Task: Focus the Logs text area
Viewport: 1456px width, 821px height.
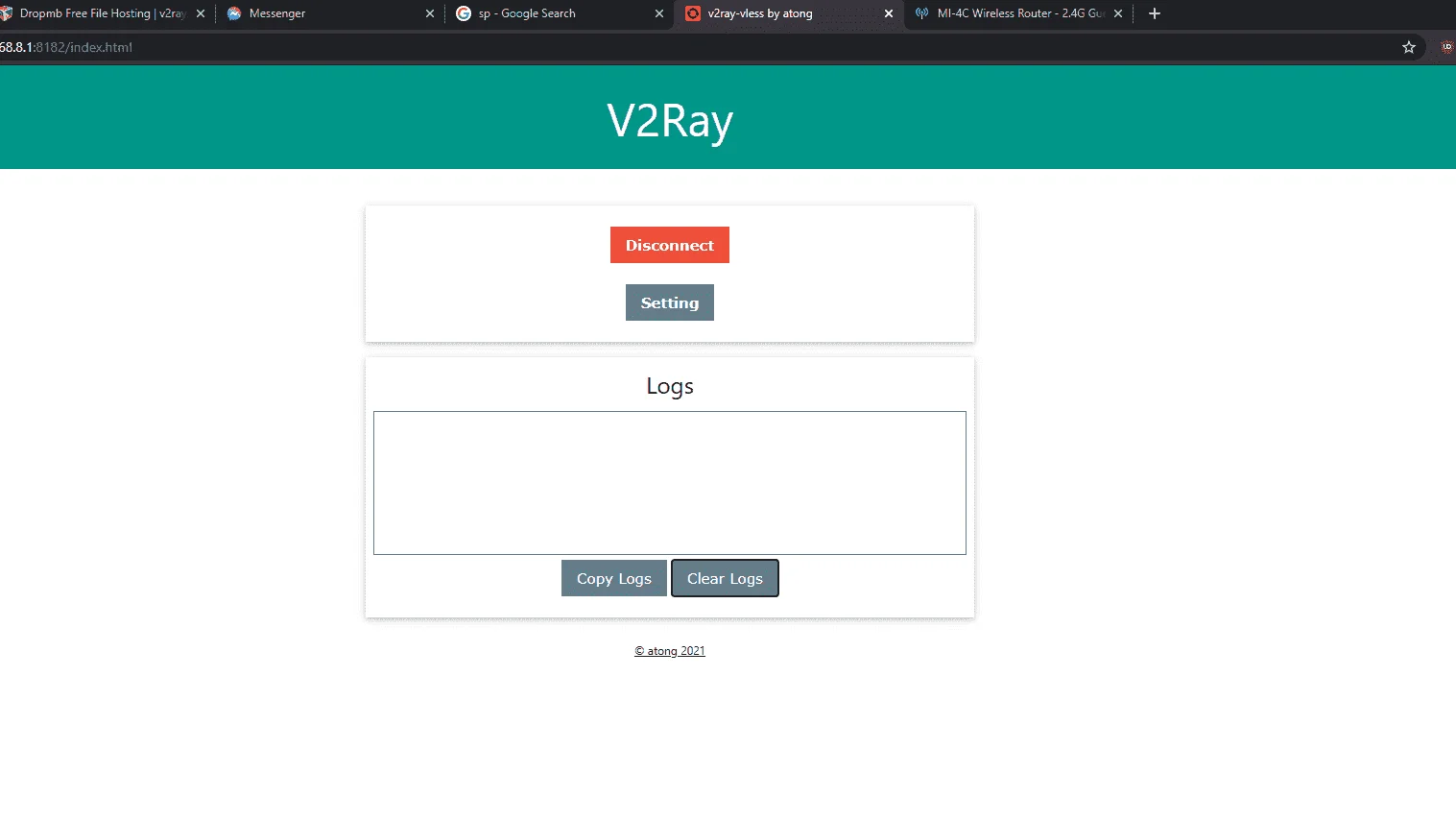Action: coord(670,483)
